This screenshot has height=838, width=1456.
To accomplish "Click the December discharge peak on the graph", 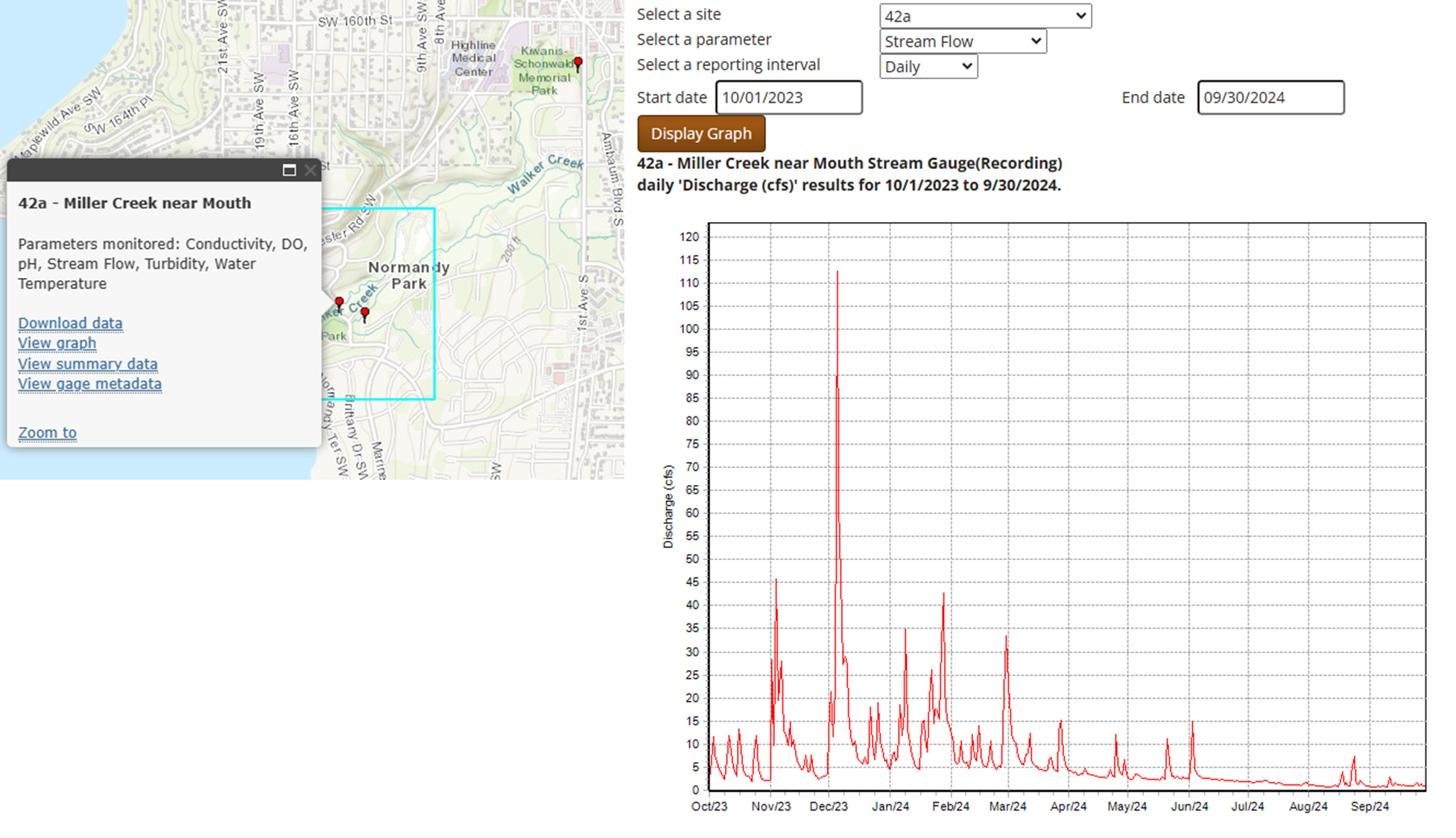I will coord(839,272).
